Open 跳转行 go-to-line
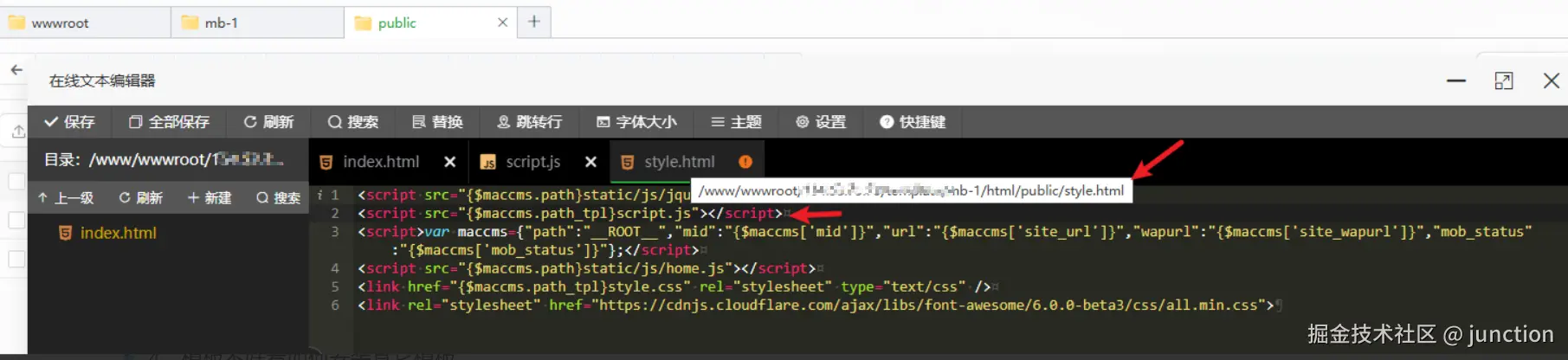 click(530, 122)
